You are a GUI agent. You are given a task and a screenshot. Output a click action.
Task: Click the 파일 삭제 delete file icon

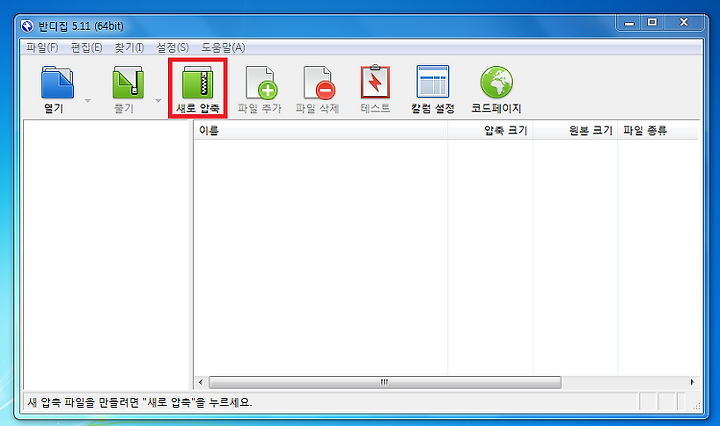pyautogui.click(x=319, y=83)
